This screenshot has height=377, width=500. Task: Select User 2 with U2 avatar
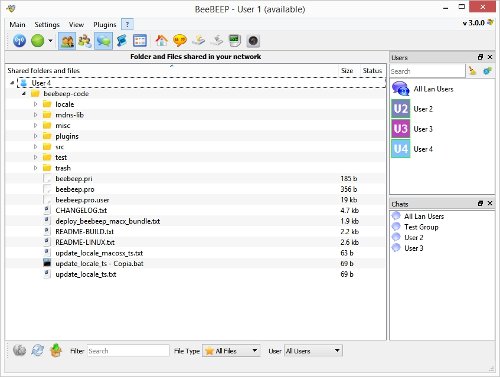coord(442,109)
